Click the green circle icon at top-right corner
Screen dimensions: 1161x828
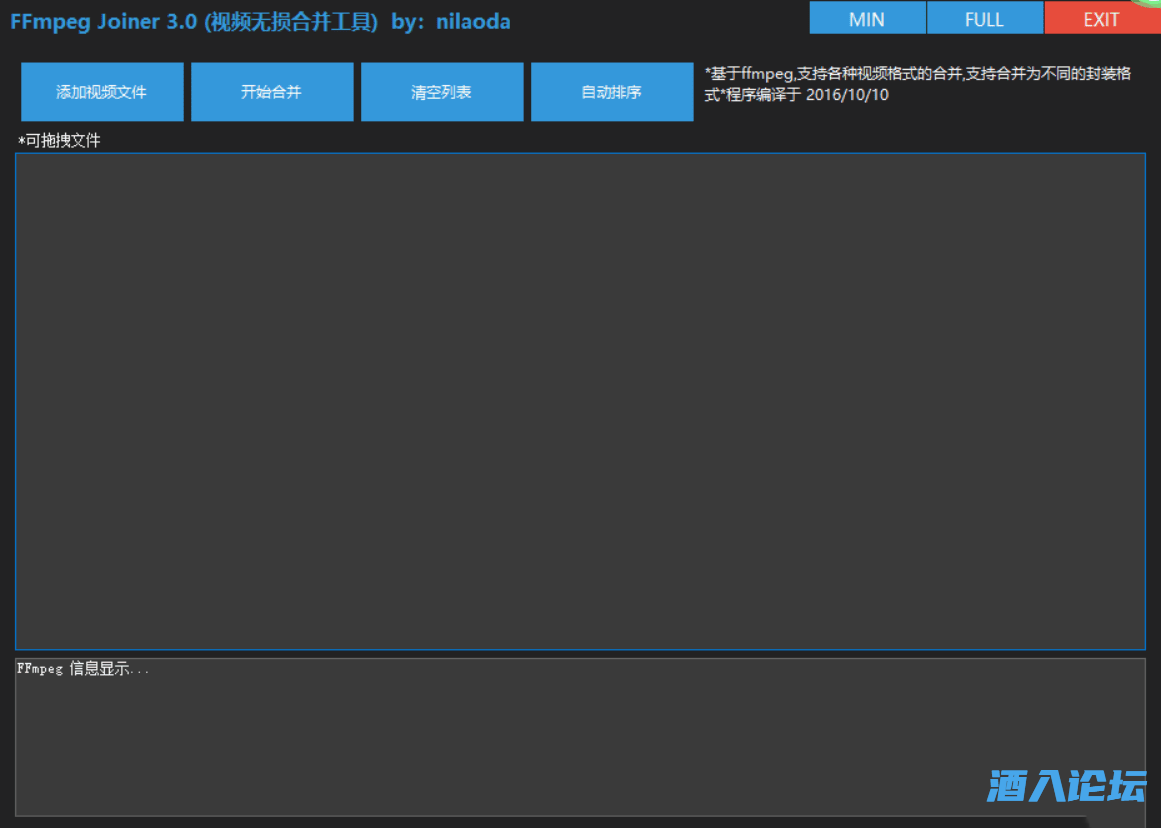1151,4
